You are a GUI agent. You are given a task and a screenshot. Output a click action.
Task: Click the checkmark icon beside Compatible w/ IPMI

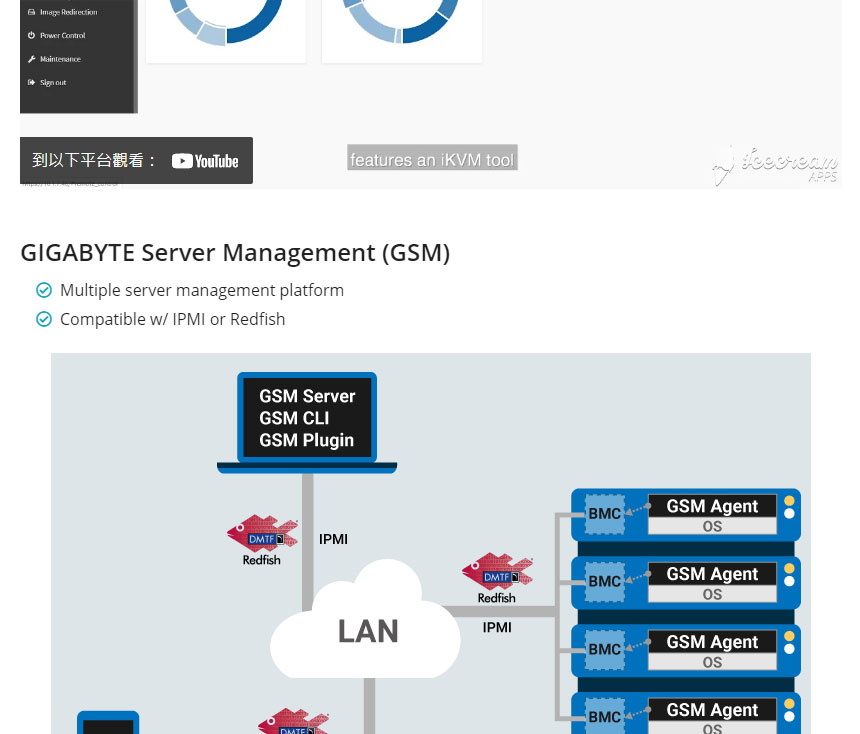(x=44, y=319)
